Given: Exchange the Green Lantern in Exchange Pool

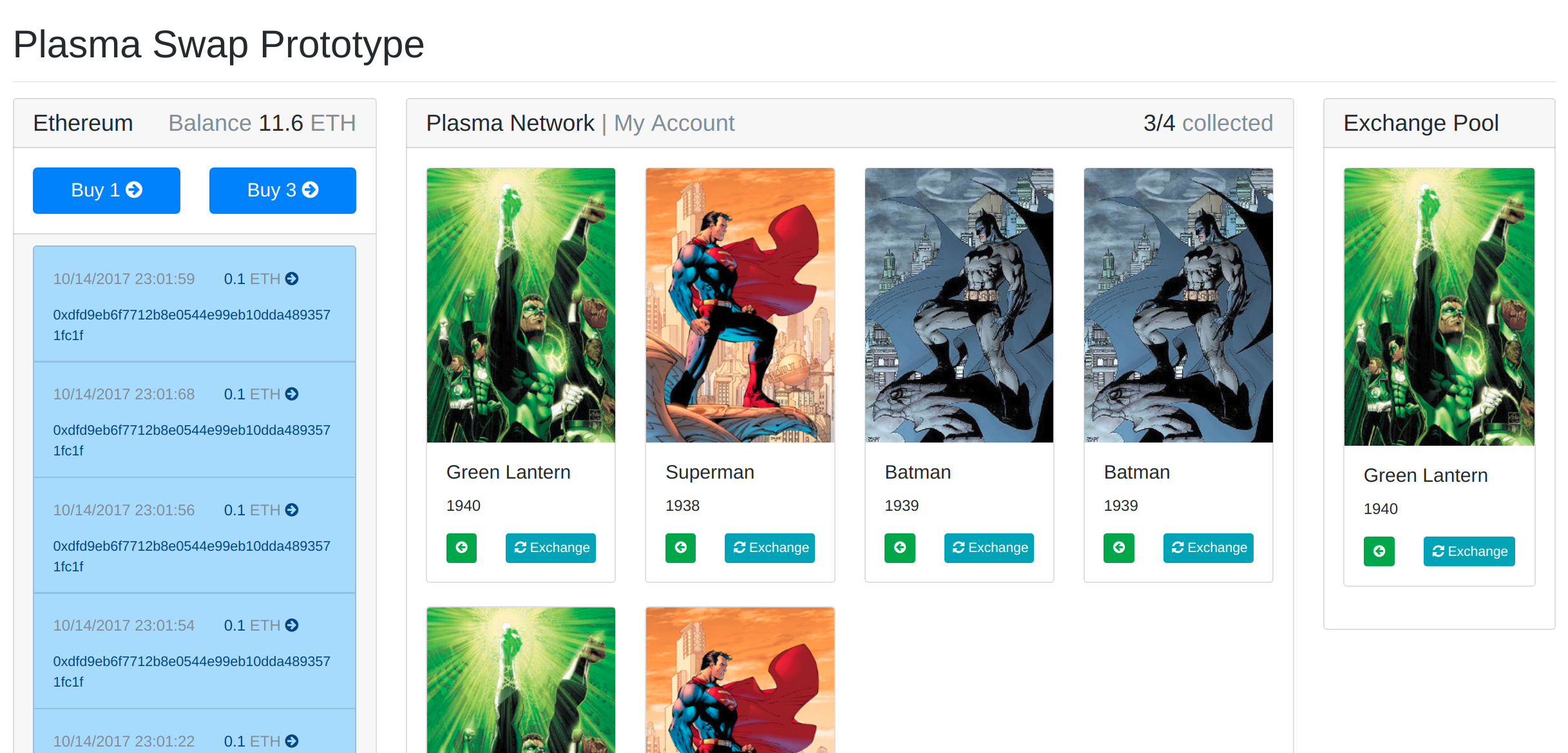Looking at the screenshot, I should (x=1469, y=551).
